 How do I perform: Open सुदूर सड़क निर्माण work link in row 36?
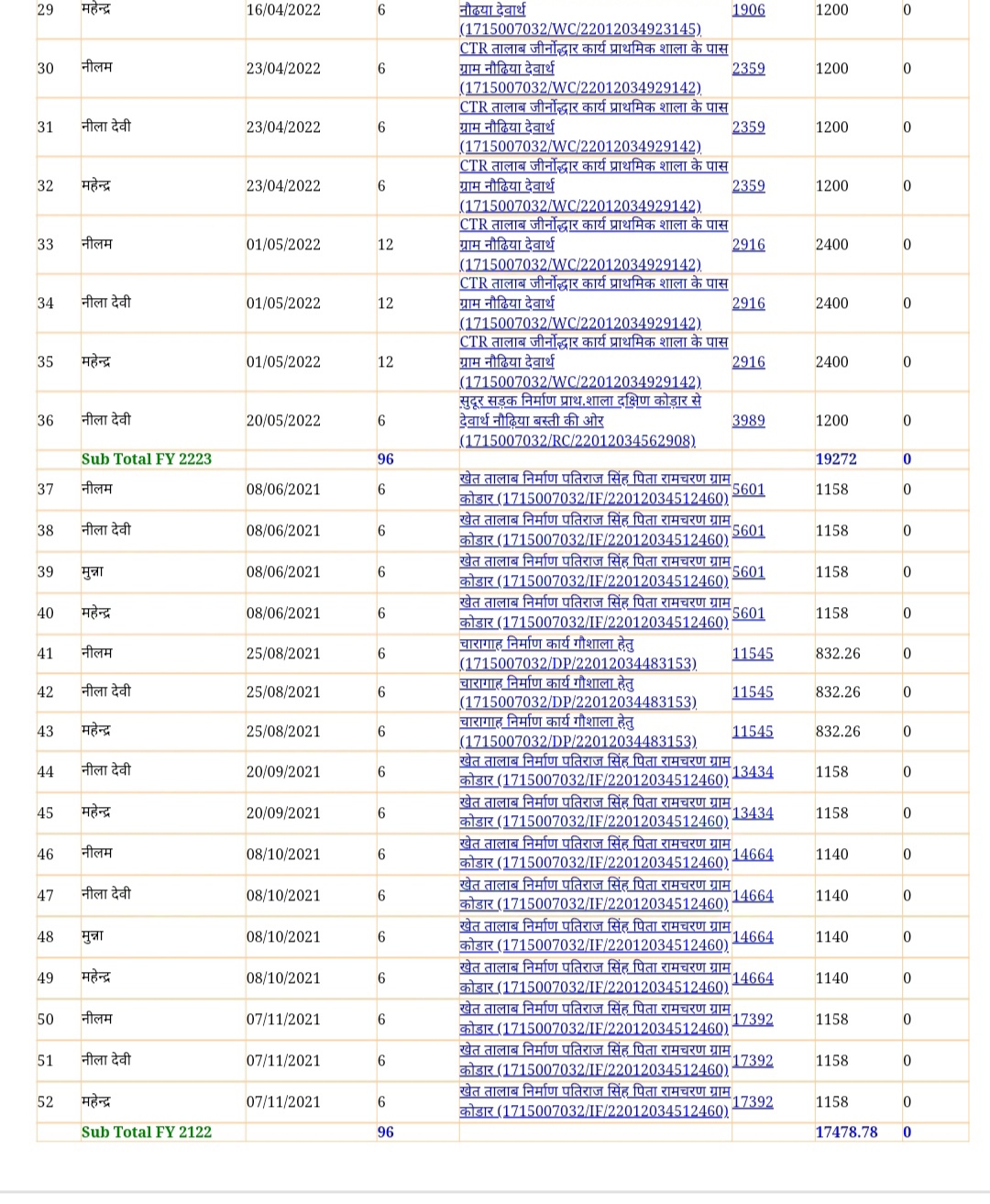[x=579, y=420]
